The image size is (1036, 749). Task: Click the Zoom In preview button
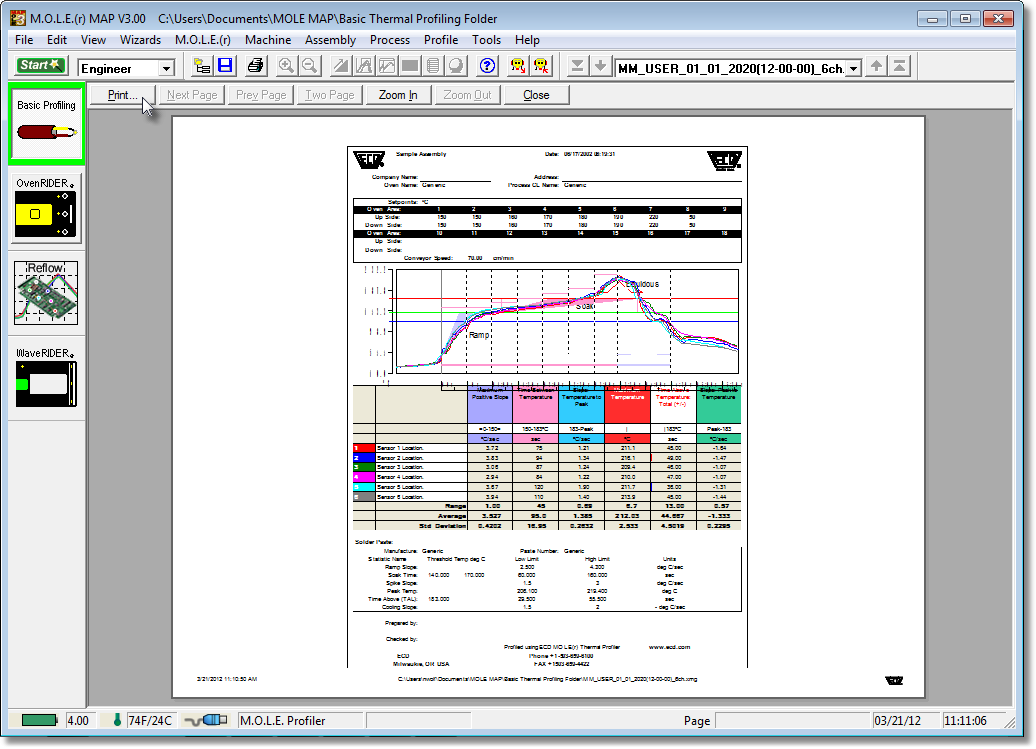pos(398,95)
